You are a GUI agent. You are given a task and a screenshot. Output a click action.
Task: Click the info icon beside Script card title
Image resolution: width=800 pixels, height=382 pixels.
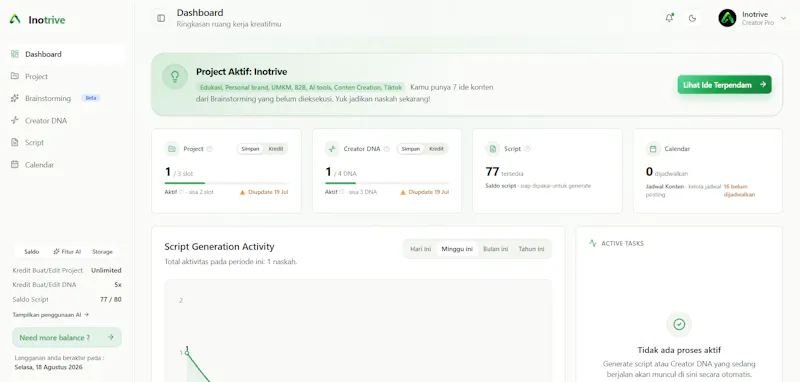[527, 149]
